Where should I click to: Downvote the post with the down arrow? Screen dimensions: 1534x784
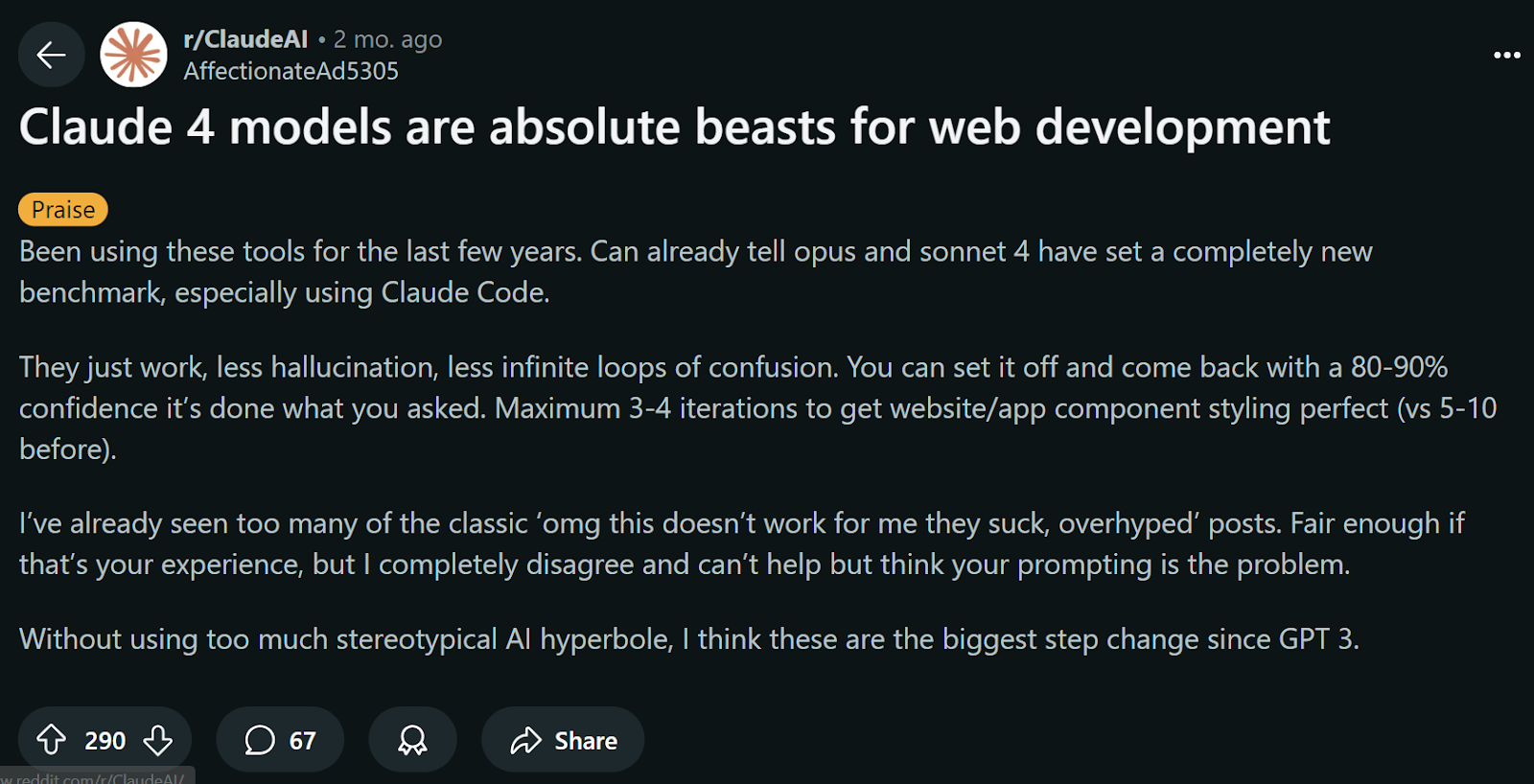pyautogui.click(x=158, y=740)
